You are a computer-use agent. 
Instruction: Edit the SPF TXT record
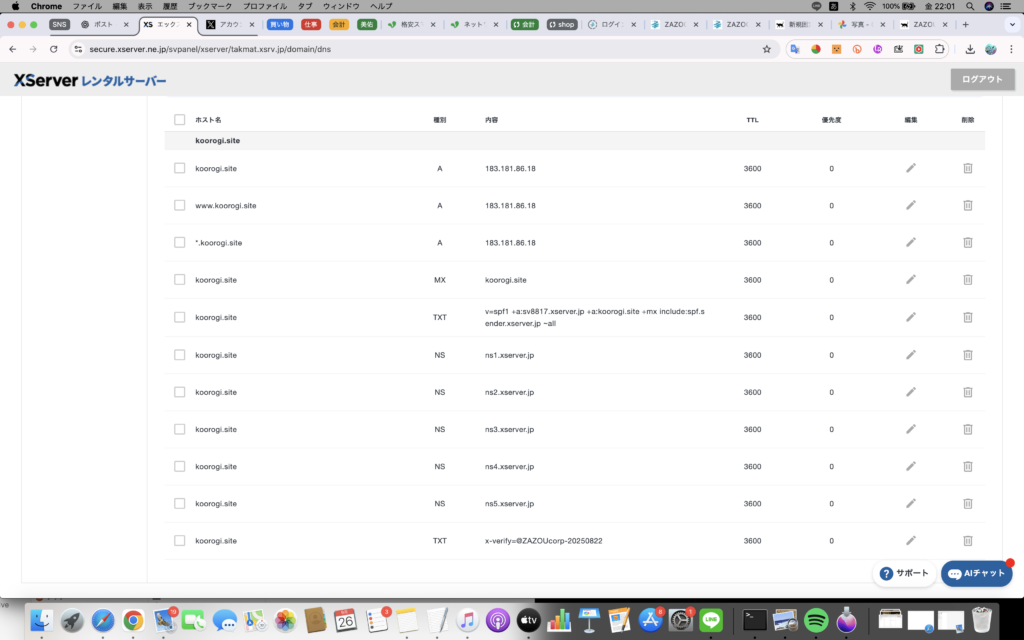tap(910, 317)
